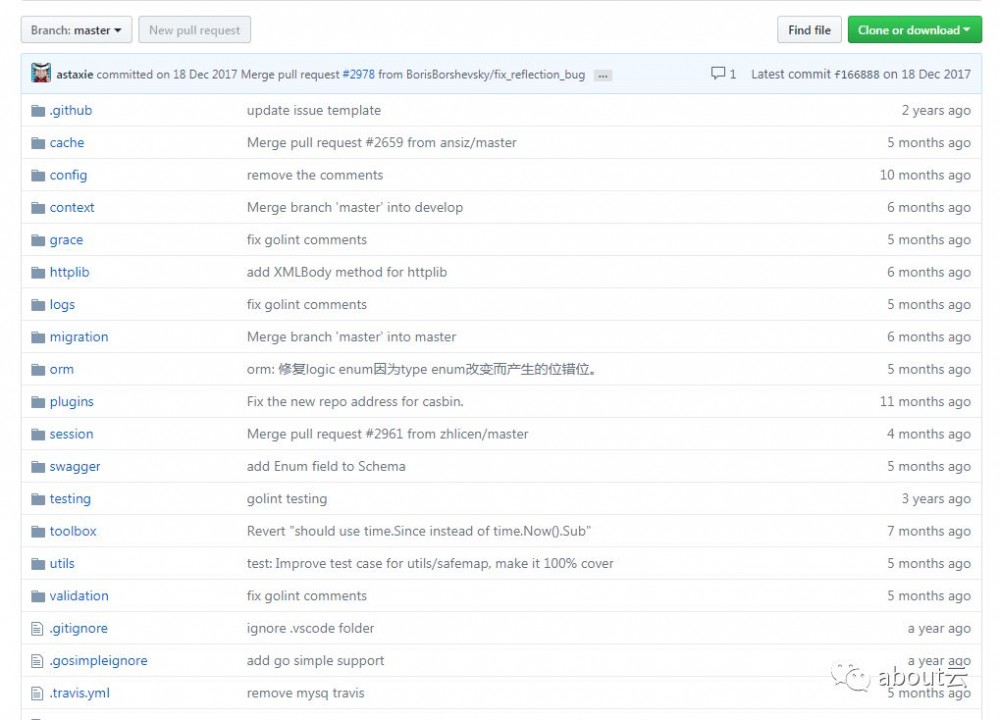The width and height of the screenshot is (1000, 720).
Task: Open the migration directory link
Action: click(79, 337)
